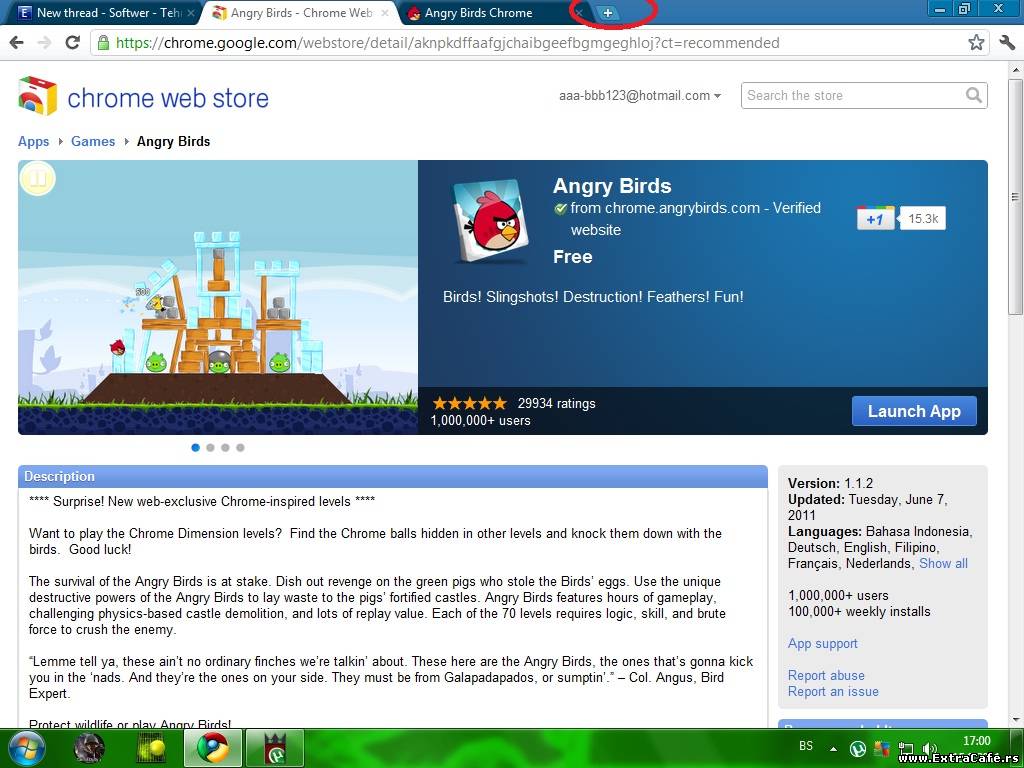
Task: Open the App support link
Action: (x=822, y=643)
